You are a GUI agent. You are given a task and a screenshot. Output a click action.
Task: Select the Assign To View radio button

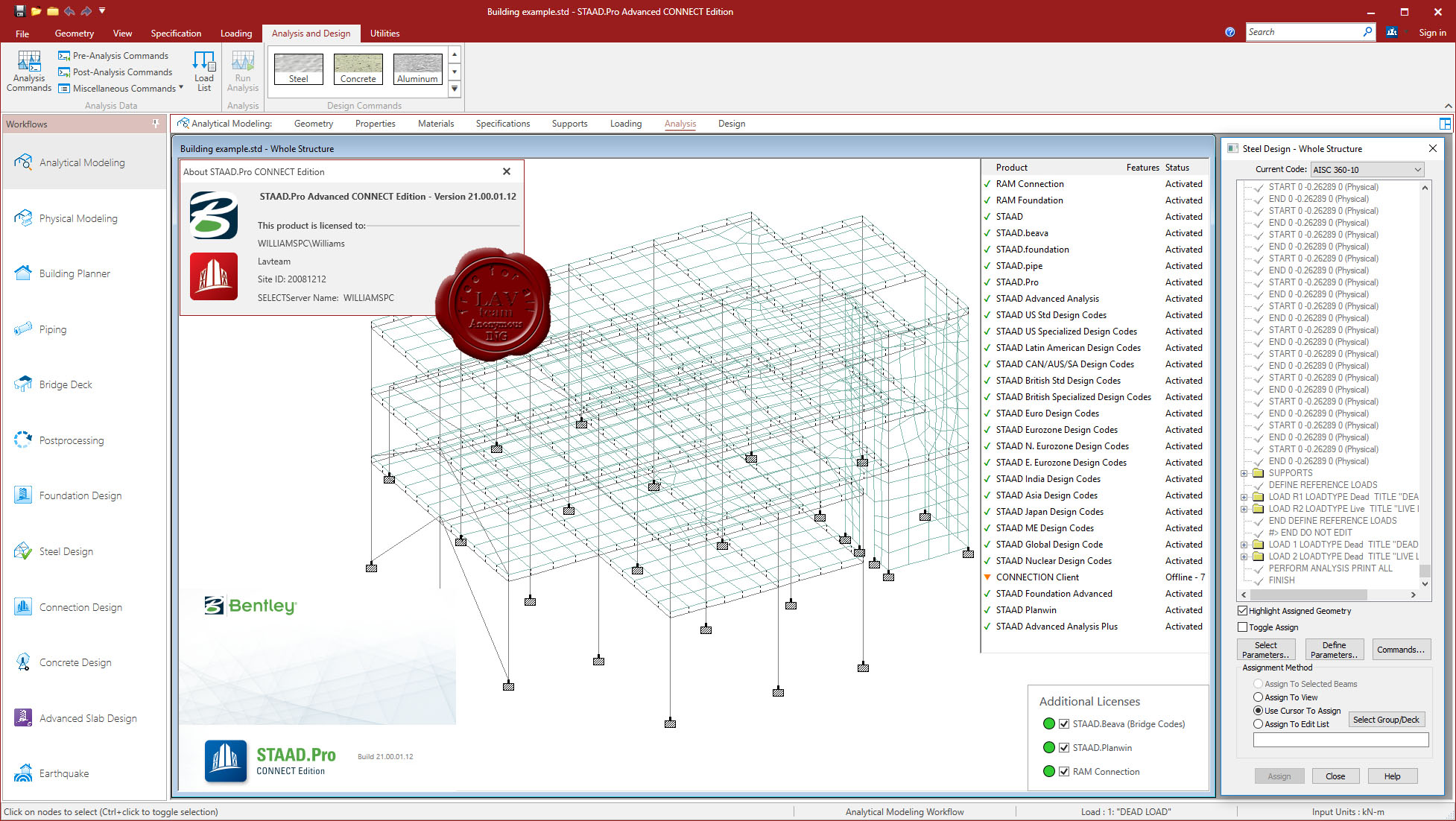[1258, 697]
